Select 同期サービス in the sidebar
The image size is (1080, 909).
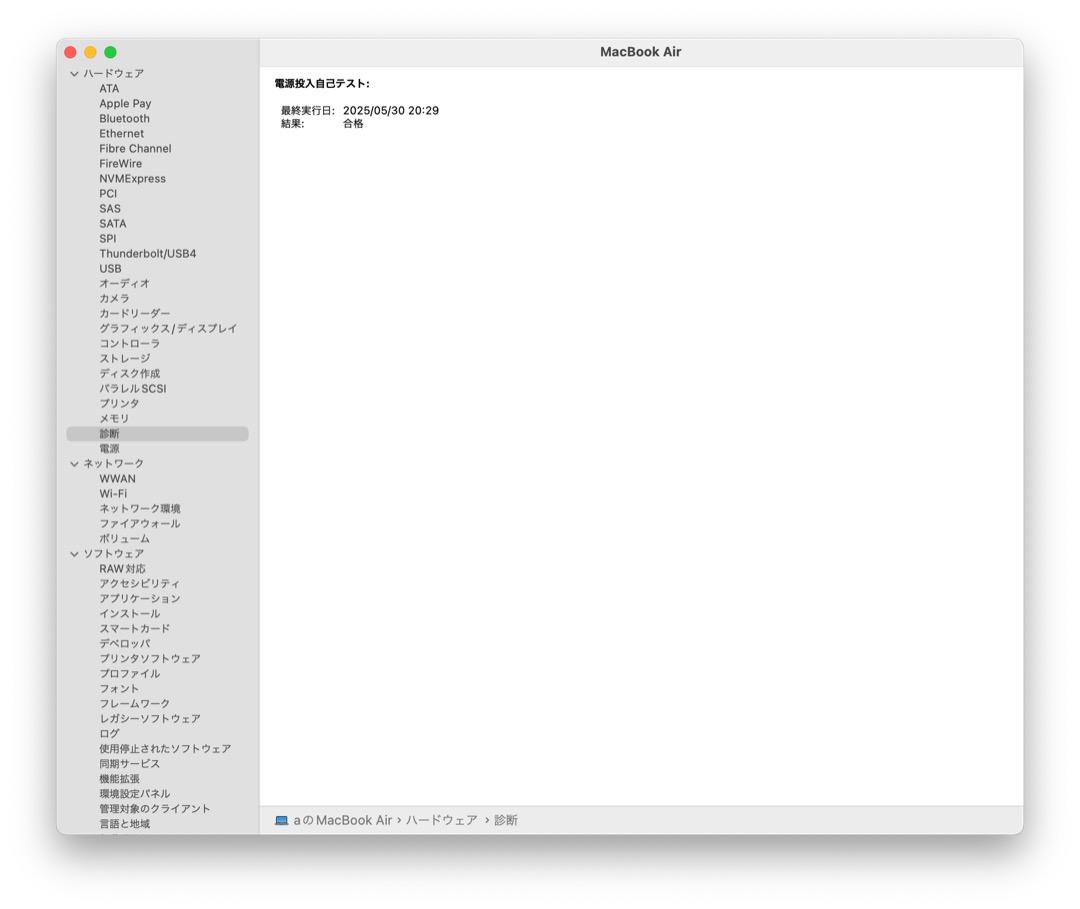point(129,764)
